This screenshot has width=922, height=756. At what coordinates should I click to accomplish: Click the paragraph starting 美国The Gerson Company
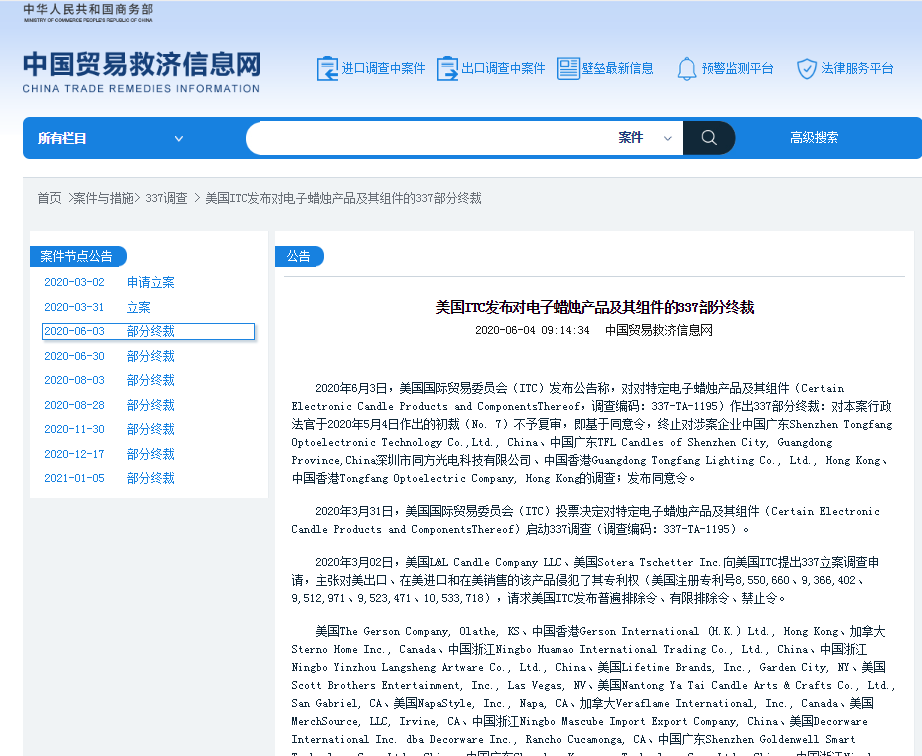(x=593, y=690)
